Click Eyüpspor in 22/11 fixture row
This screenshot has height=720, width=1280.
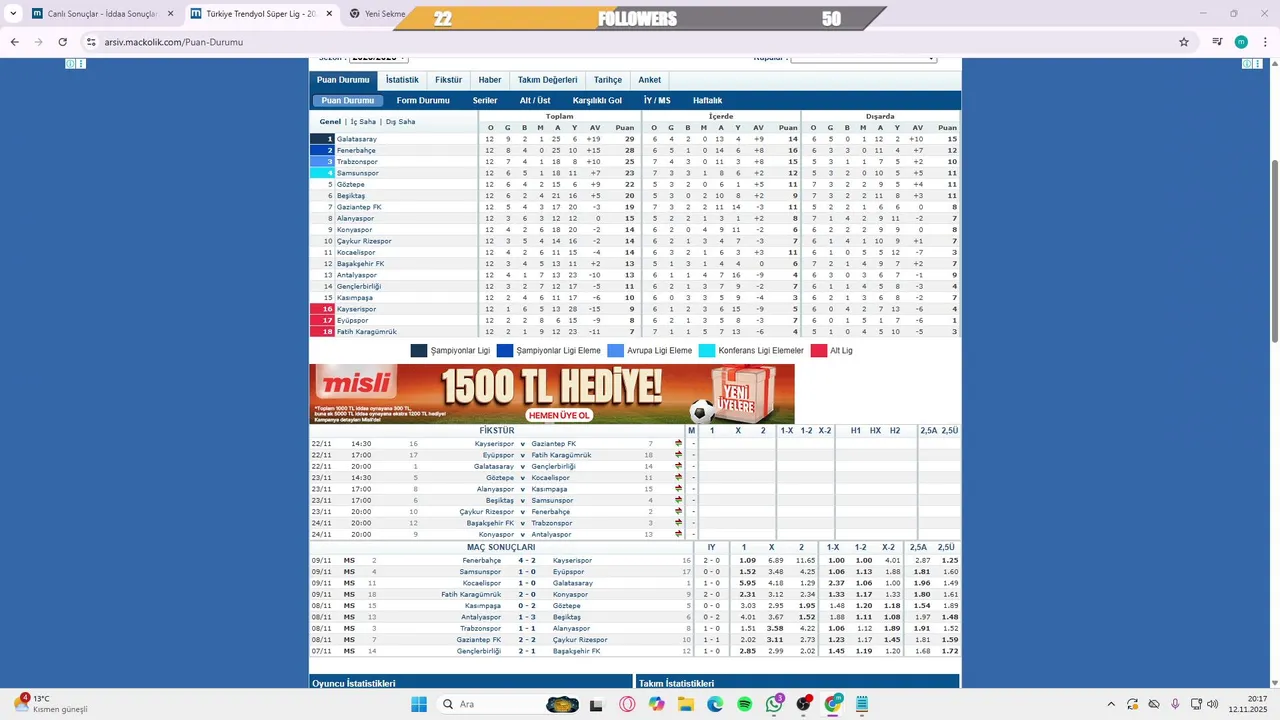point(498,455)
